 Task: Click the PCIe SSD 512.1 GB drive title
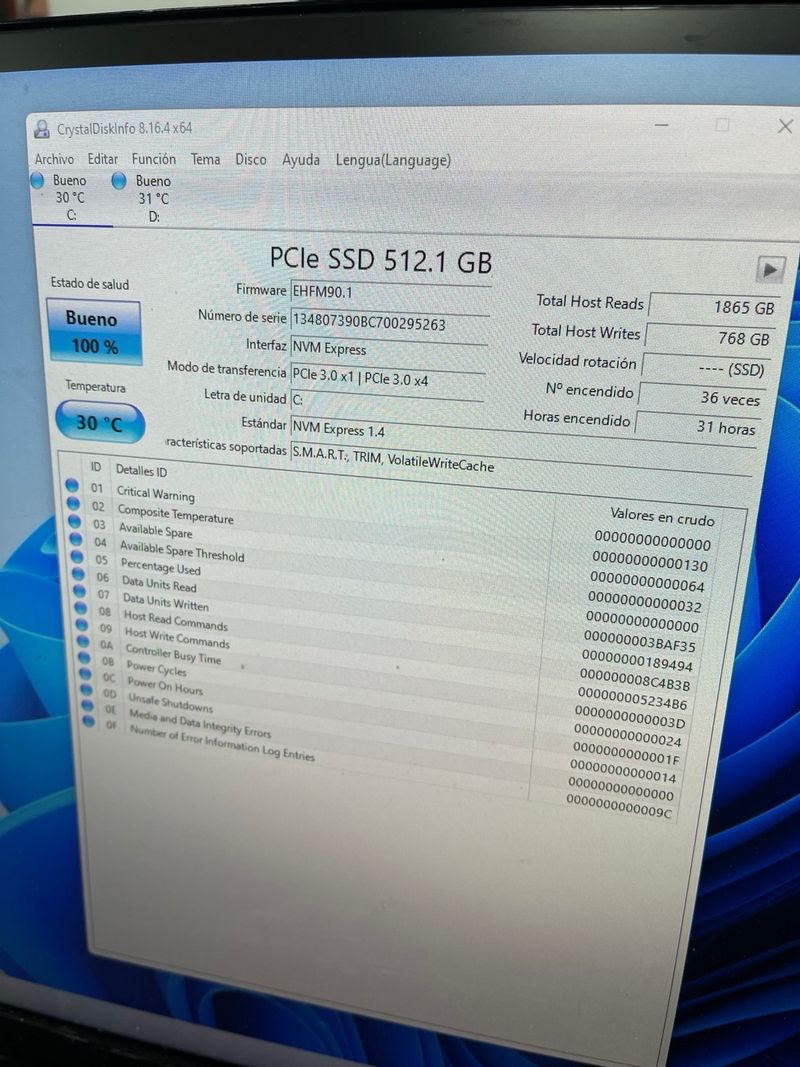(x=380, y=259)
